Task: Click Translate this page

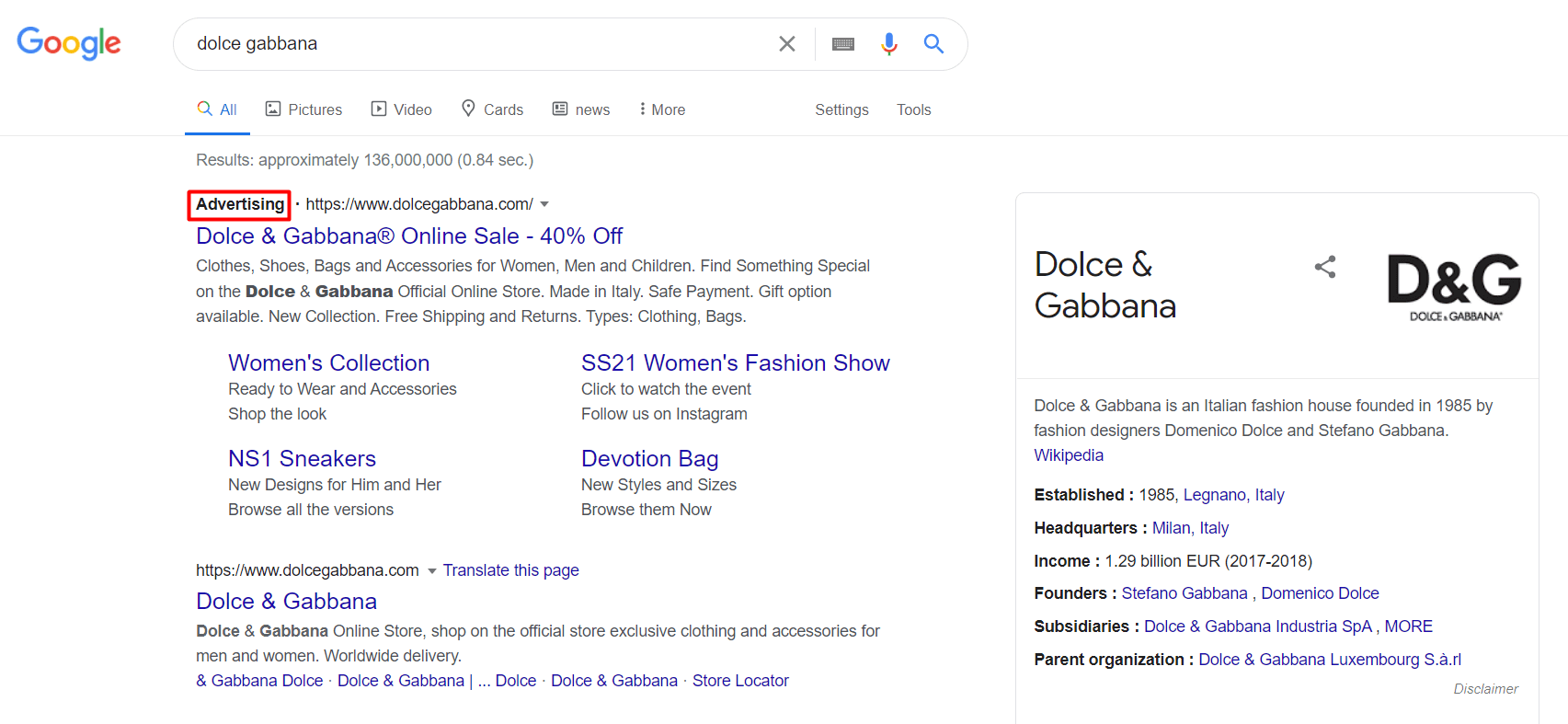Action: [x=510, y=570]
